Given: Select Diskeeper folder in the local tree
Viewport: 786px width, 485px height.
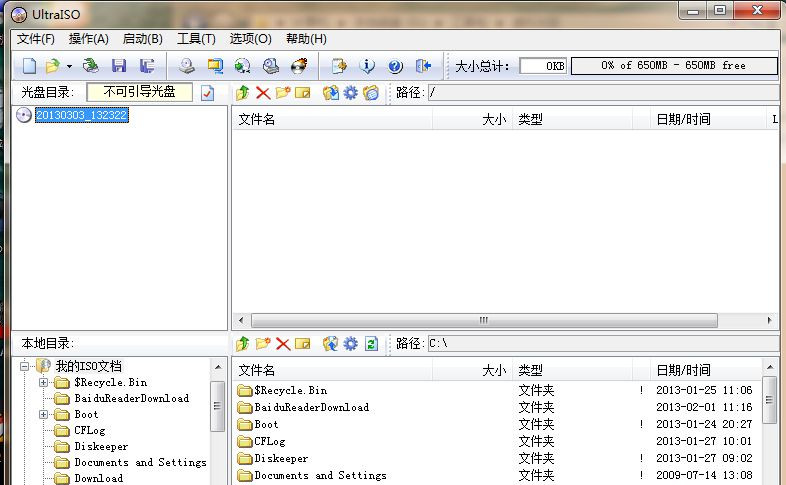Looking at the screenshot, I should coord(101,446).
